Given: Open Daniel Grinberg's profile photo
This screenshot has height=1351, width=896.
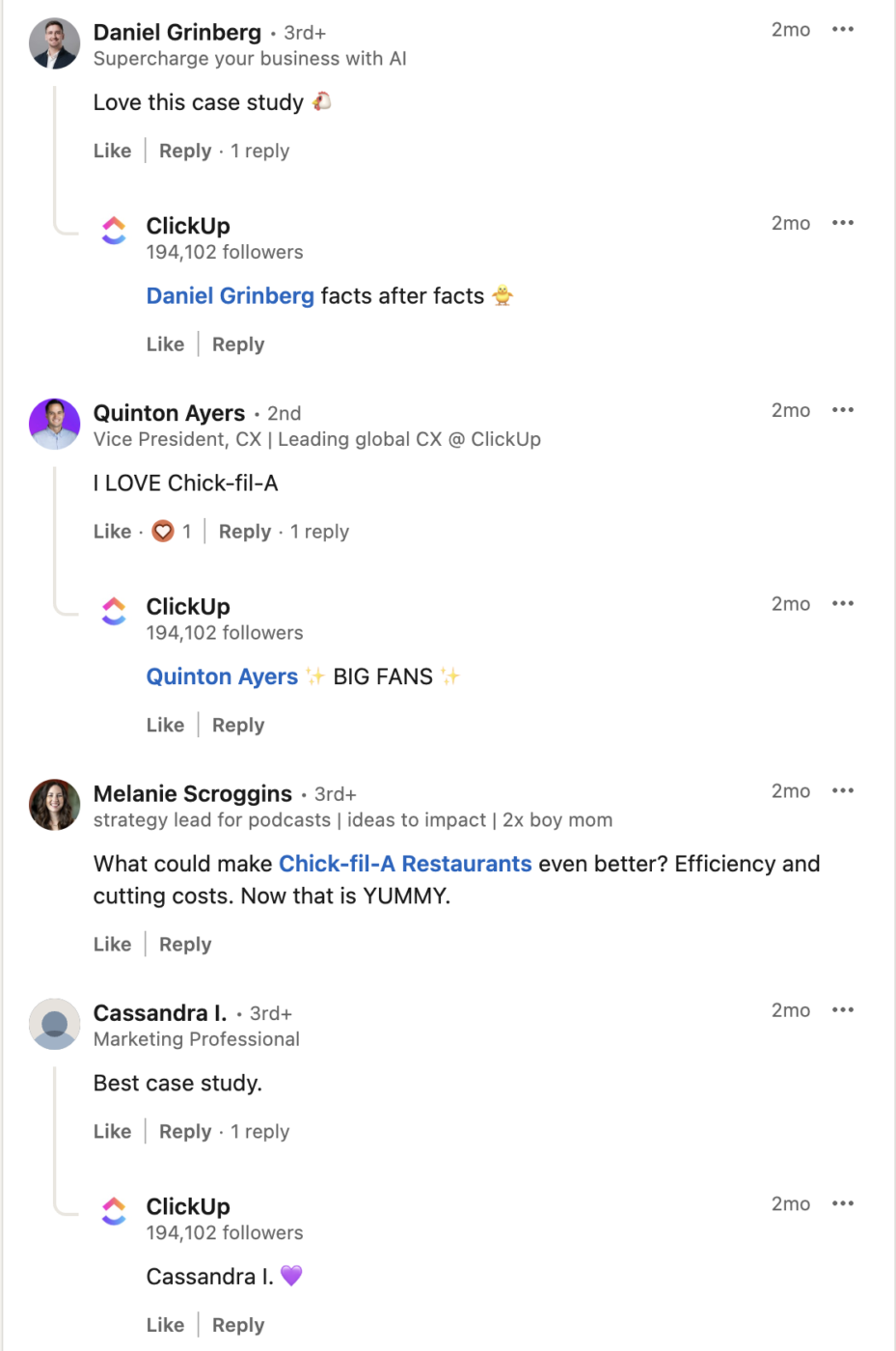Looking at the screenshot, I should (54, 43).
